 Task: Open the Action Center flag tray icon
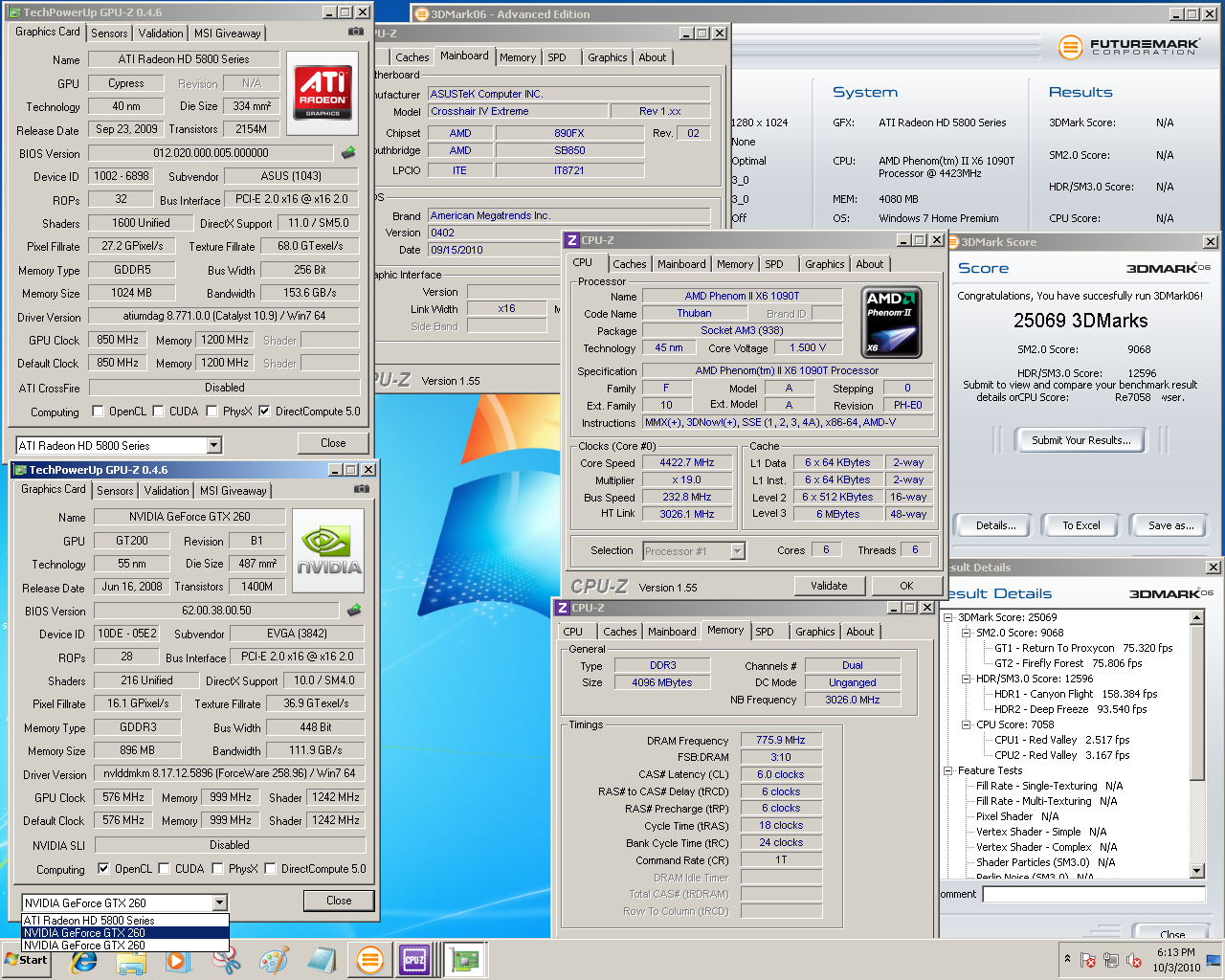1088,960
